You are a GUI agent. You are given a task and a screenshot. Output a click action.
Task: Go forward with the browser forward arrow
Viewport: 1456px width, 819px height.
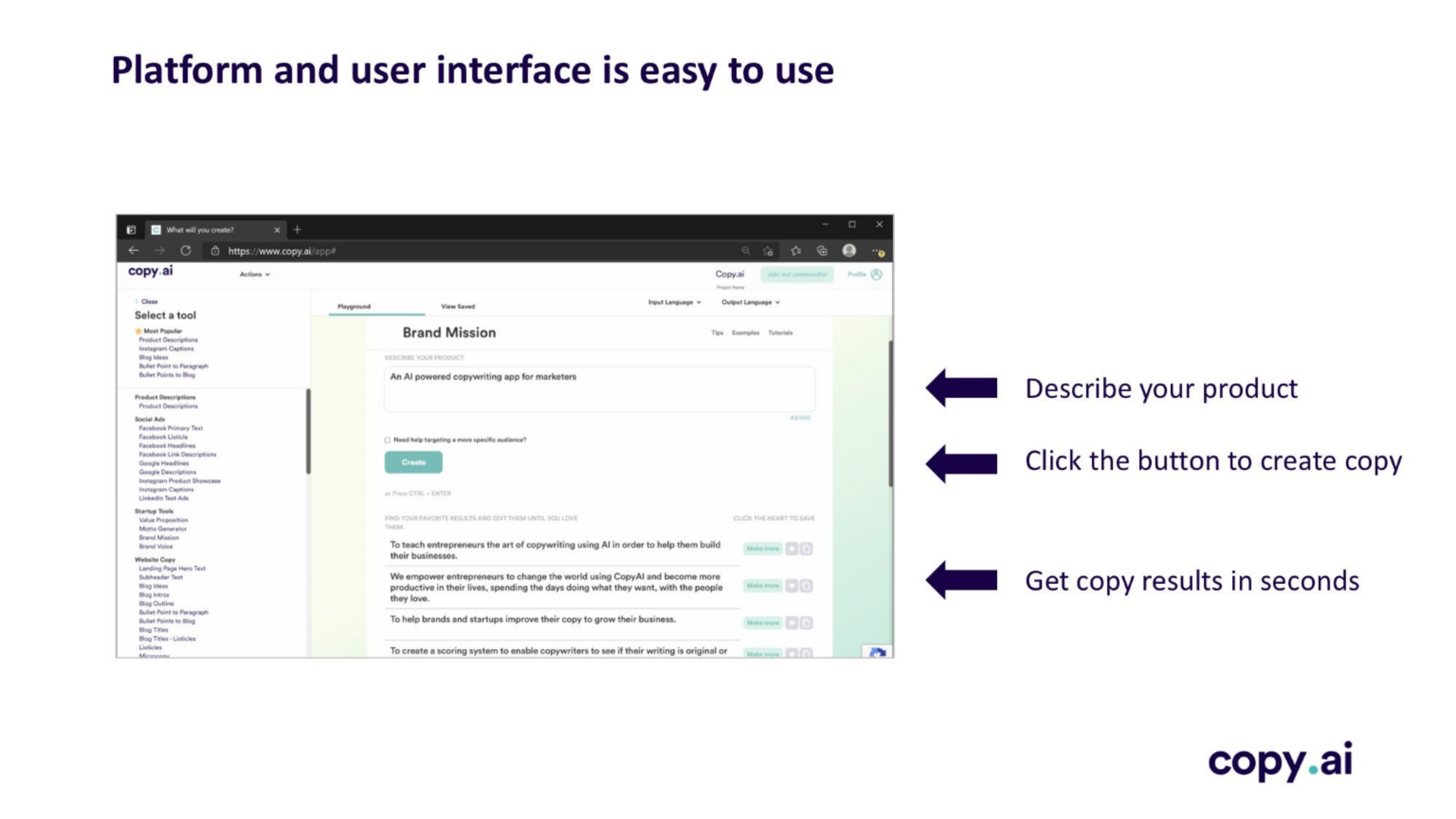pos(160,251)
